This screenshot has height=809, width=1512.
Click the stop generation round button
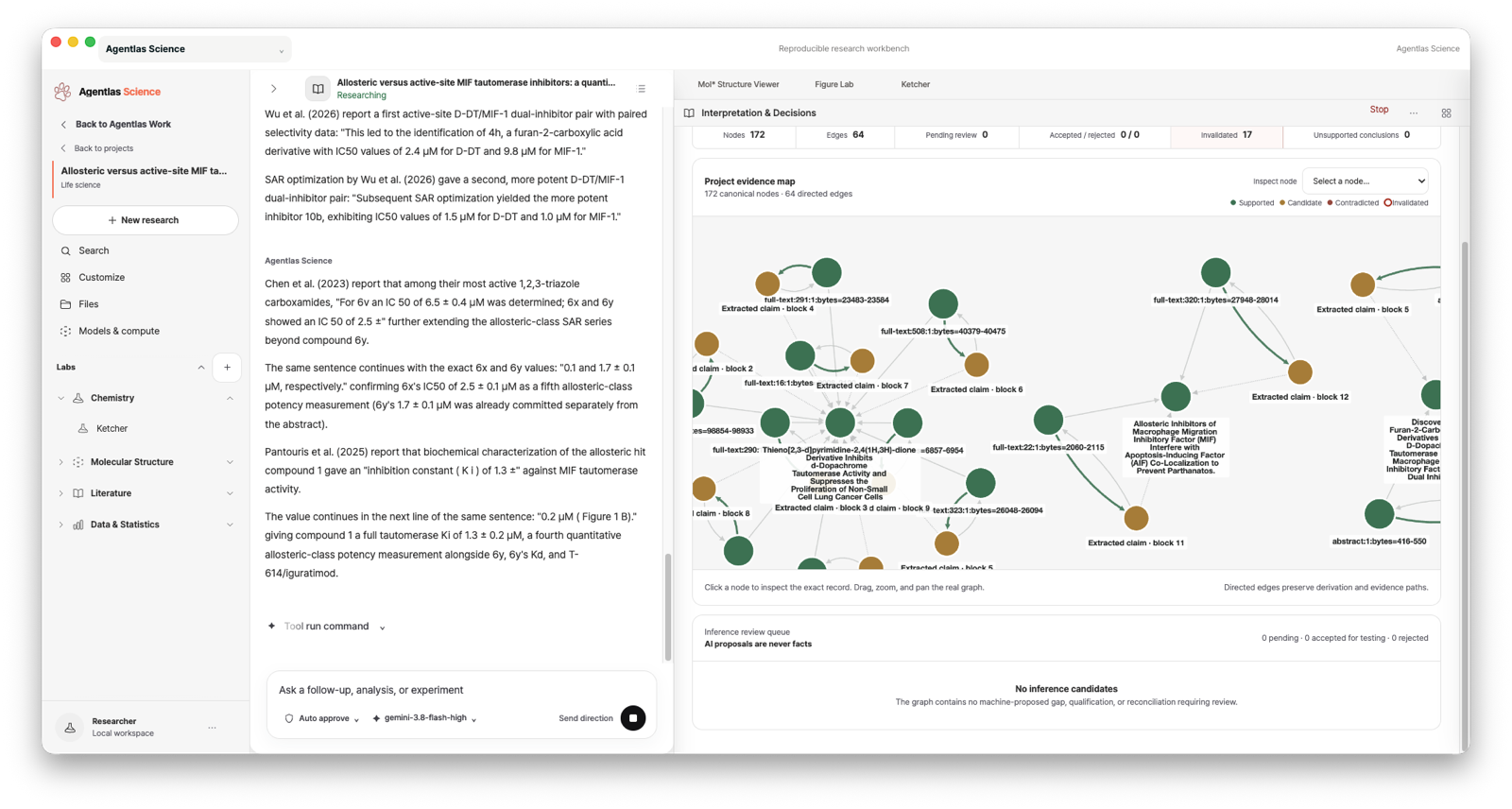click(x=633, y=718)
